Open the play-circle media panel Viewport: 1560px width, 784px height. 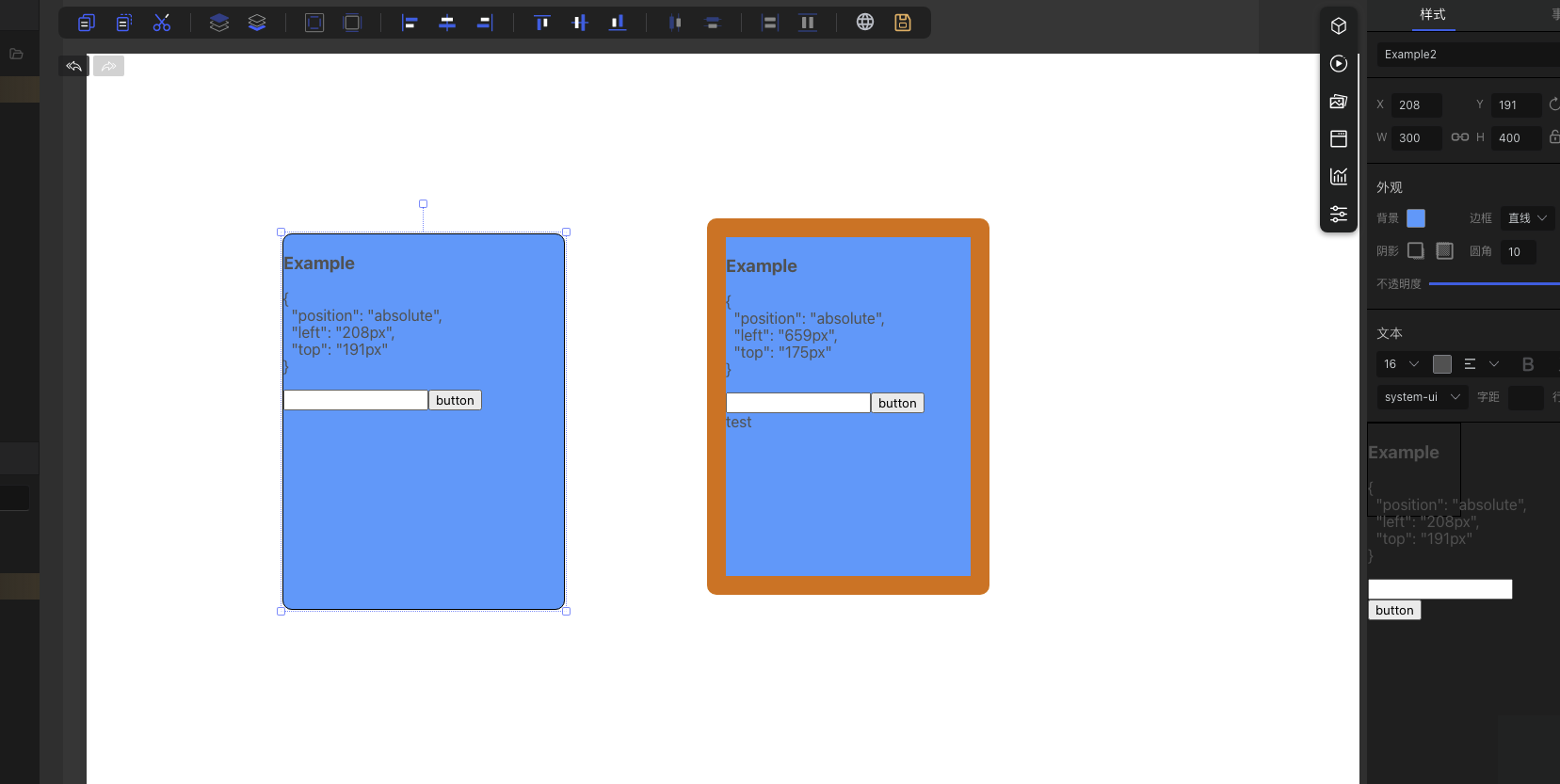tap(1339, 64)
